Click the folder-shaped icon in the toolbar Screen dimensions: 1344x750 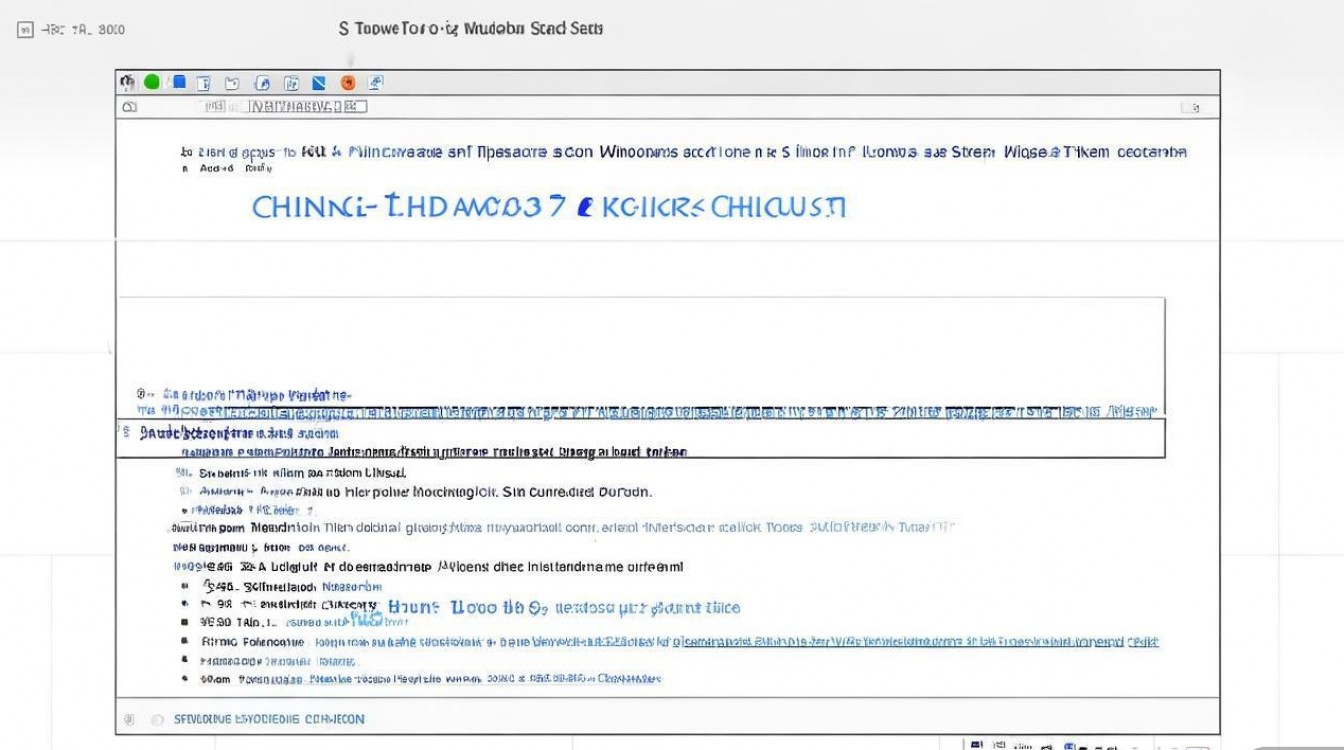coord(232,83)
